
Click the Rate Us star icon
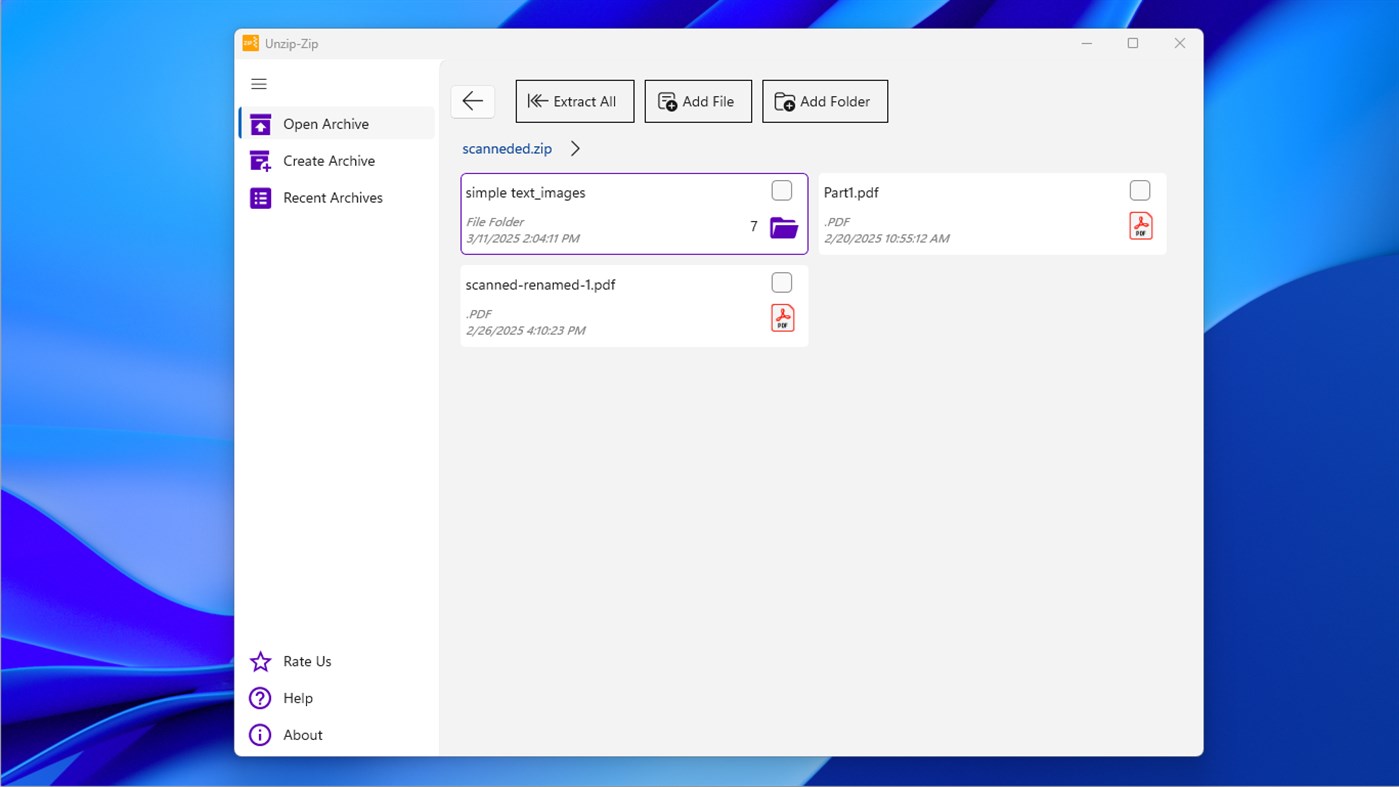coord(260,661)
